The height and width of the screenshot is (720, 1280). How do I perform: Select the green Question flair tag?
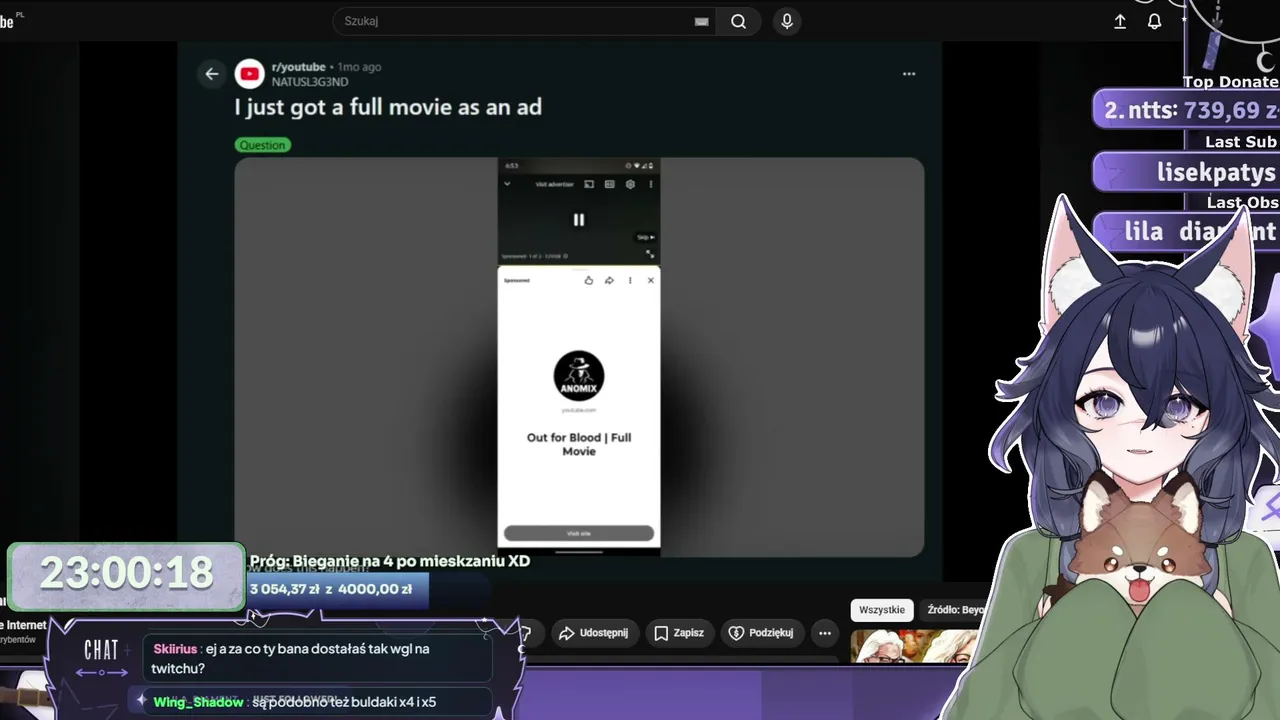click(262, 145)
